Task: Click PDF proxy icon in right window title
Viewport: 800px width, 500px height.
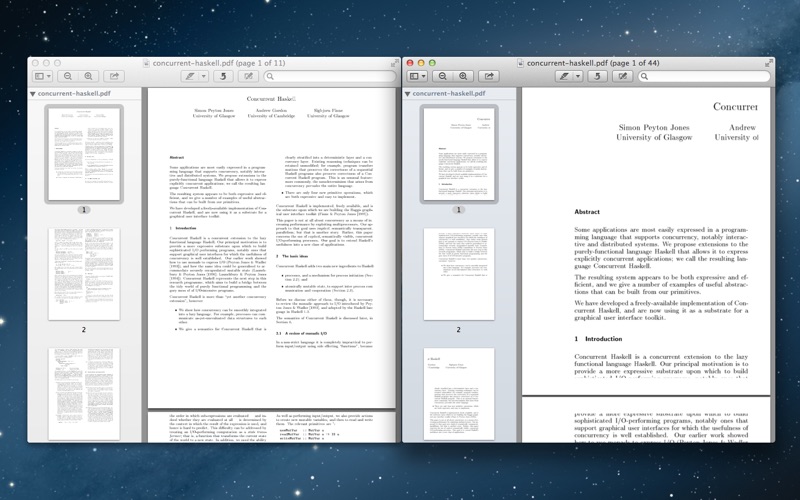Action: point(520,63)
